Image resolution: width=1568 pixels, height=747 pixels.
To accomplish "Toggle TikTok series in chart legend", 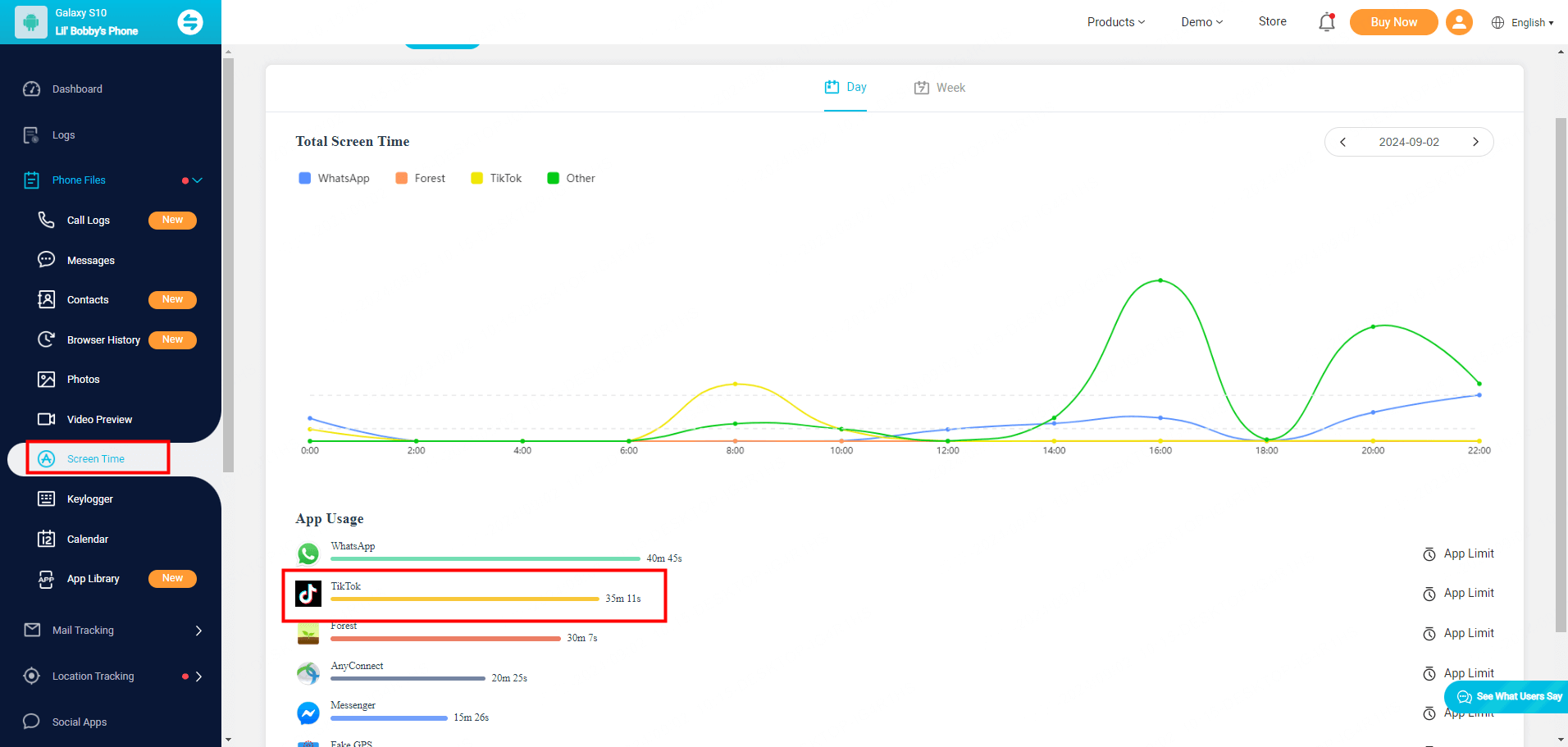I will 496,178.
